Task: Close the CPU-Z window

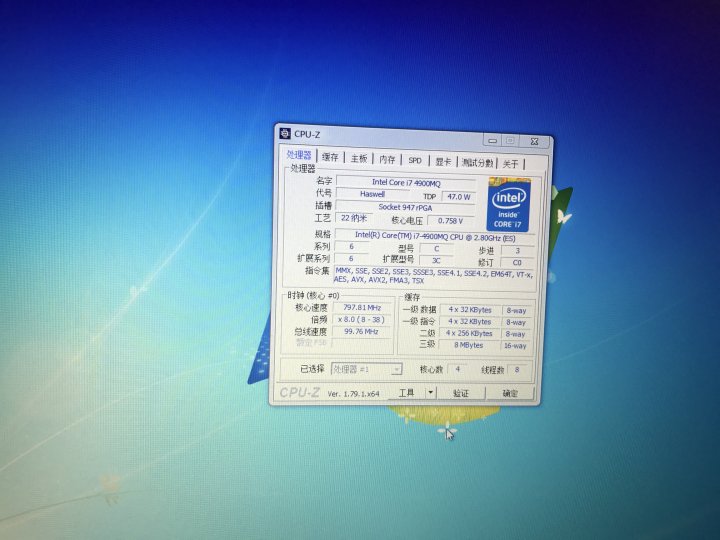Action: tap(534, 141)
